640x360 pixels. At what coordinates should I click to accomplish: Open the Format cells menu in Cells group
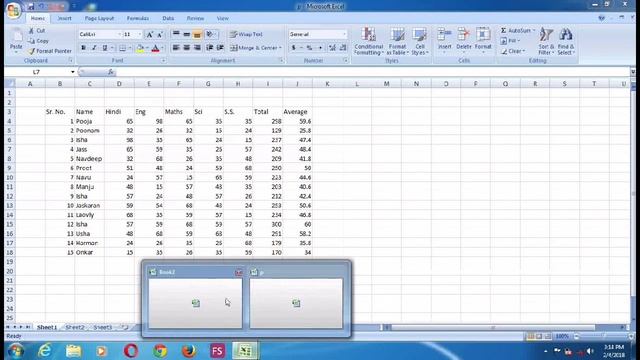(483, 41)
